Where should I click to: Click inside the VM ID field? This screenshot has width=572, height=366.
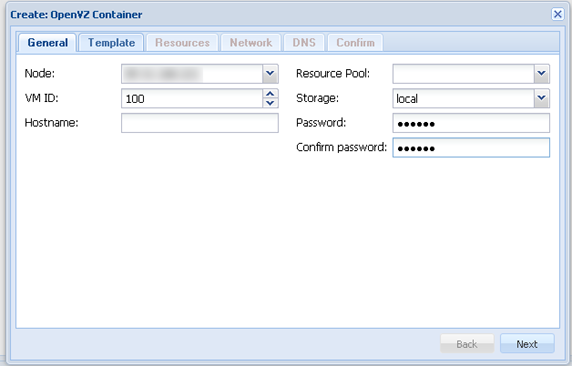click(192, 99)
